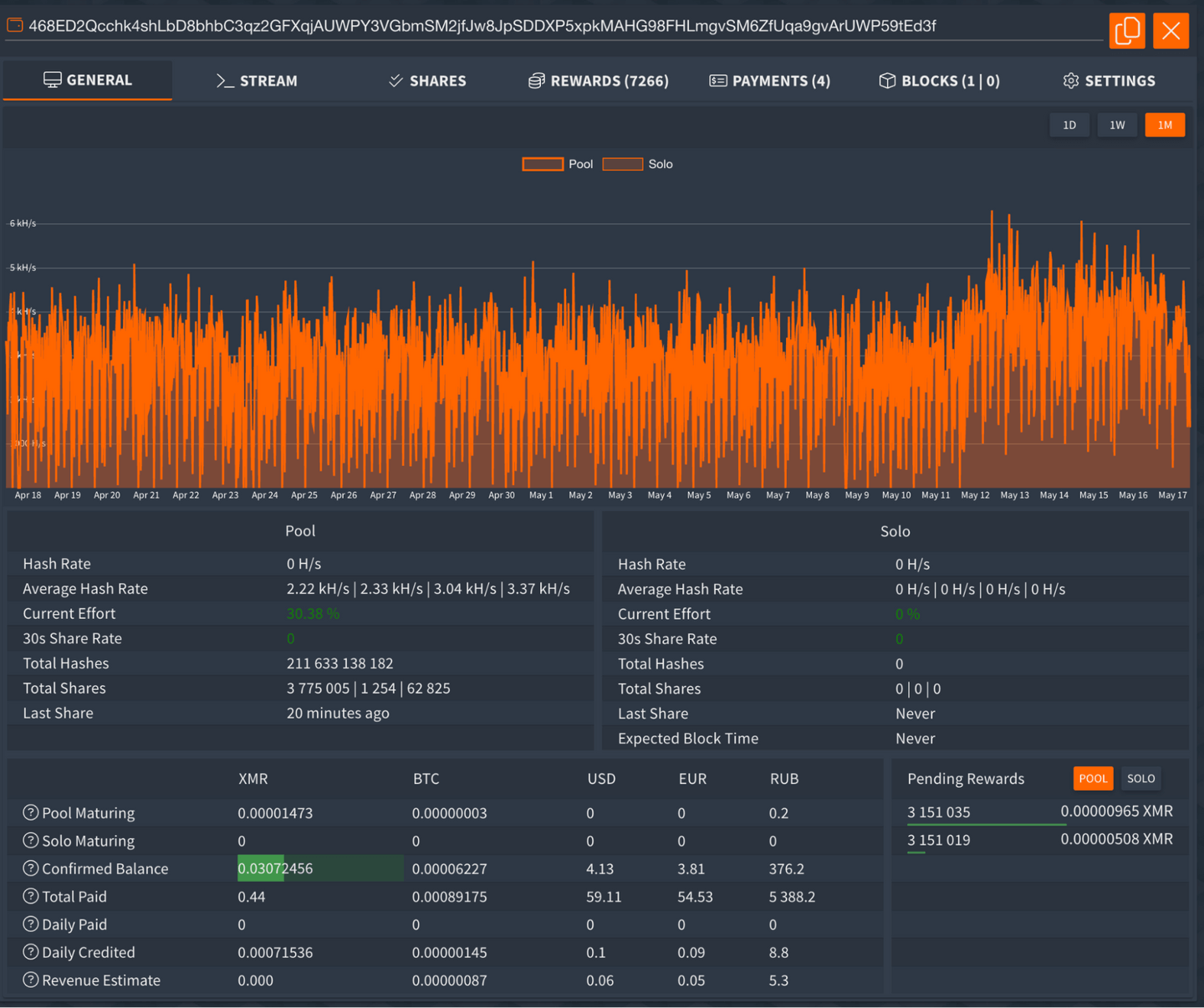
Task: Click the question mark next to Total Paid
Action: click(x=31, y=896)
